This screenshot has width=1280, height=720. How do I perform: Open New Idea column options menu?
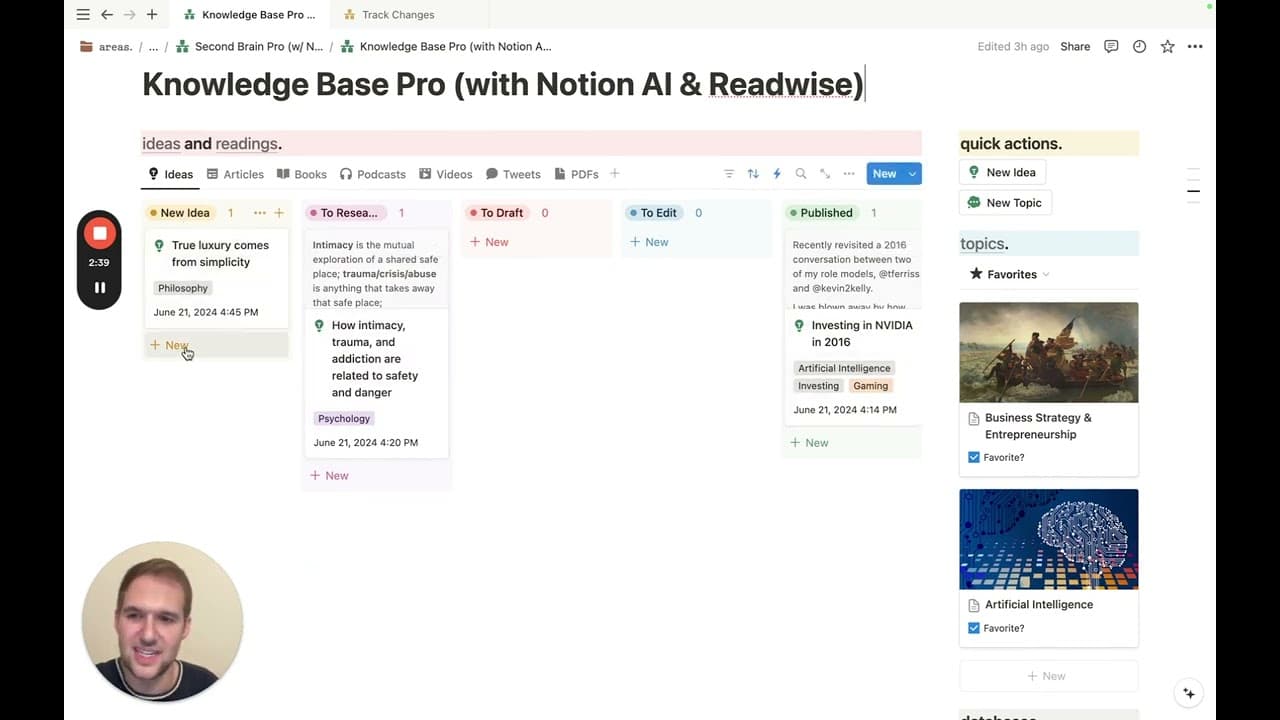click(x=260, y=213)
